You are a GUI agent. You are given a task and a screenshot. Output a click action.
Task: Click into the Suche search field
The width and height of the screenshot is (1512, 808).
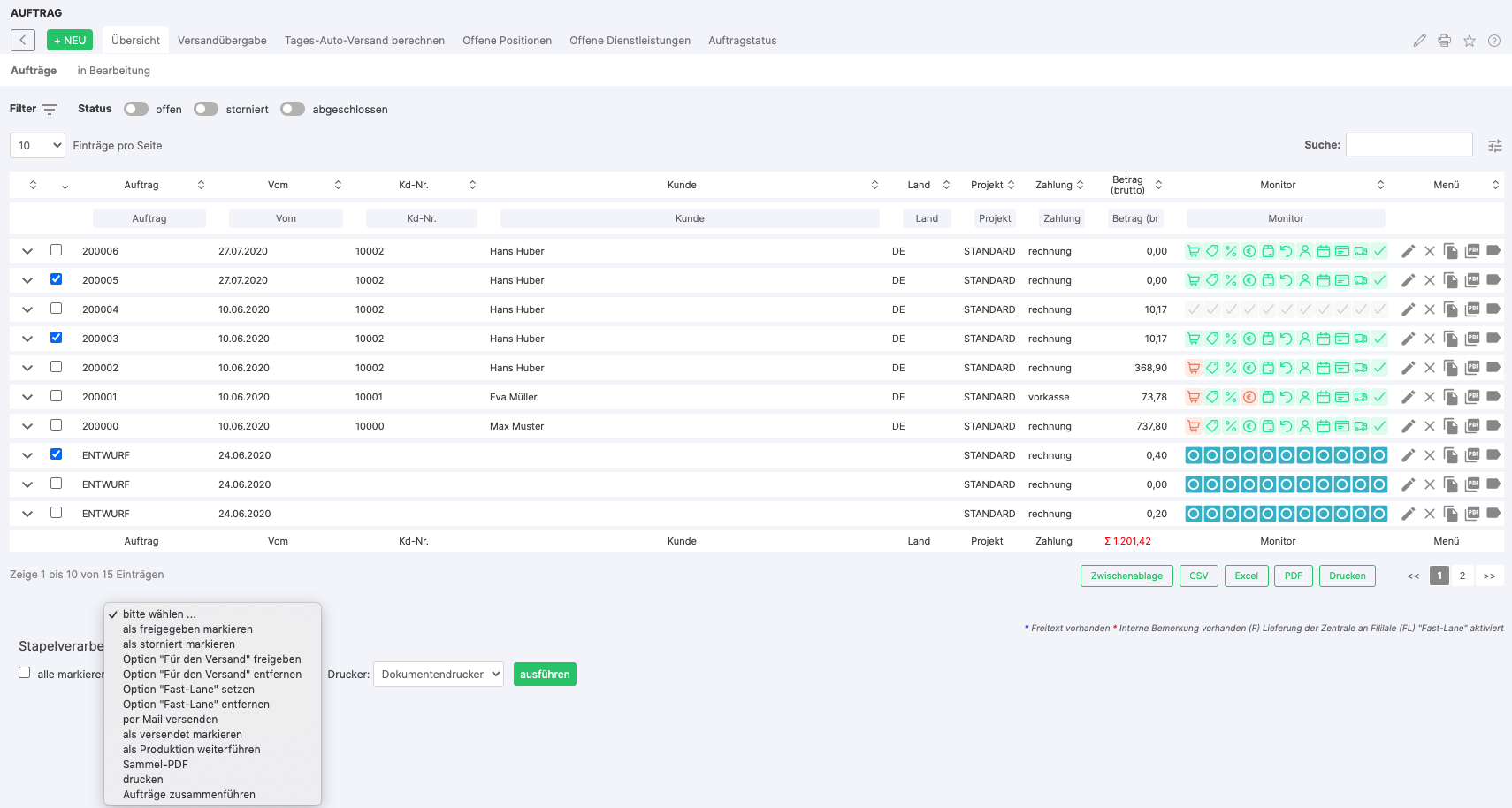(1409, 145)
